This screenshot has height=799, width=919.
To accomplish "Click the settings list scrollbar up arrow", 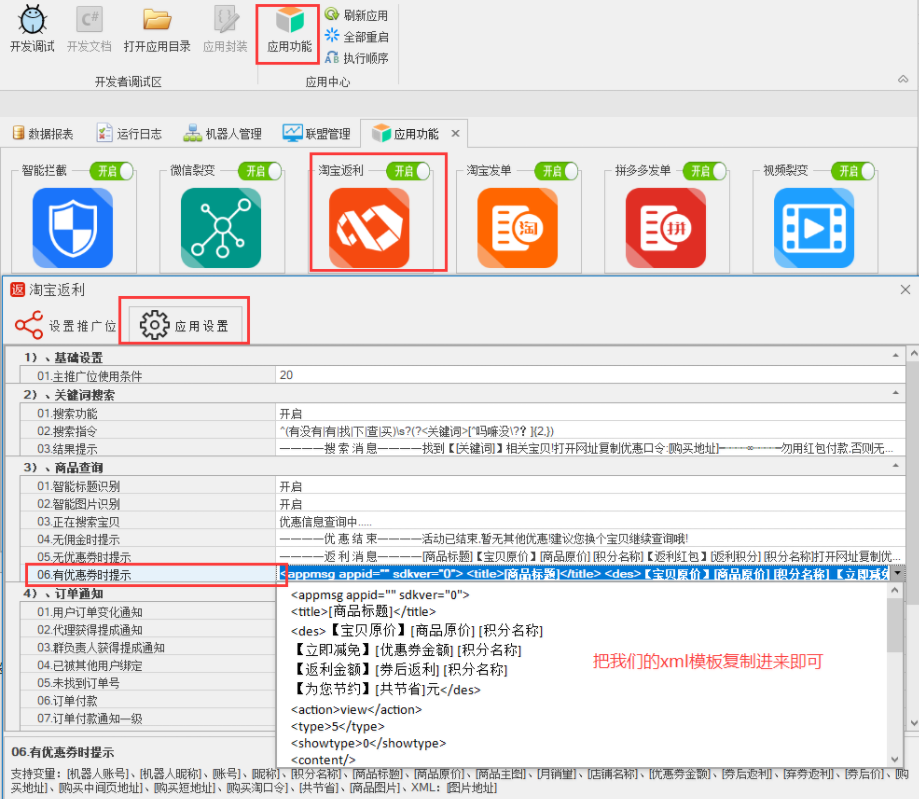I will pos(913,353).
